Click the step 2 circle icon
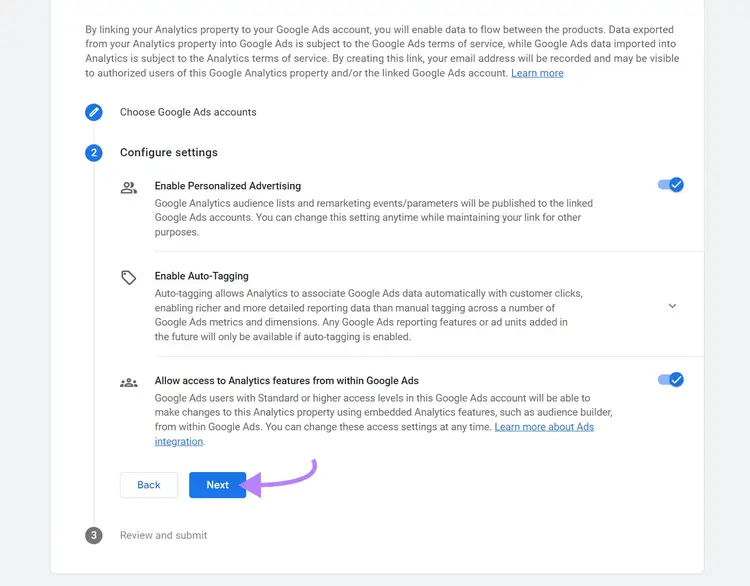Image resolution: width=750 pixels, height=586 pixels. tap(94, 153)
